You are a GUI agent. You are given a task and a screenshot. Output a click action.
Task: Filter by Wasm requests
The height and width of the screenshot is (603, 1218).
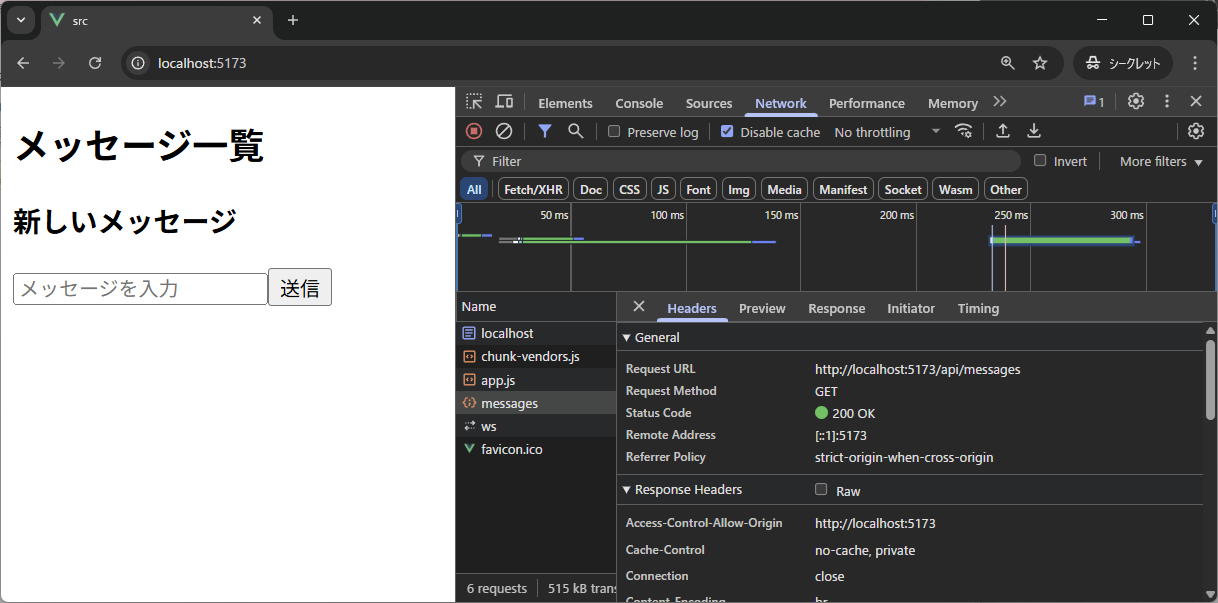click(x=956, y=189)
